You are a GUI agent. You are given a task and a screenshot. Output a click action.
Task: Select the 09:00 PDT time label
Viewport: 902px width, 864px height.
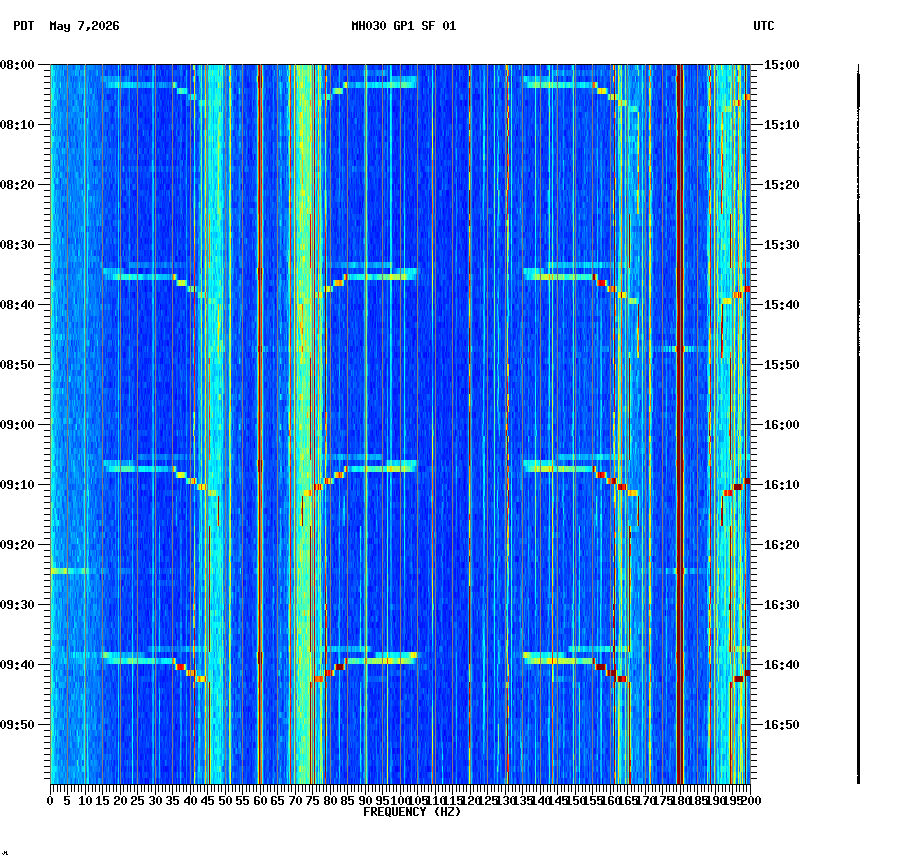(x=17, y=425)
